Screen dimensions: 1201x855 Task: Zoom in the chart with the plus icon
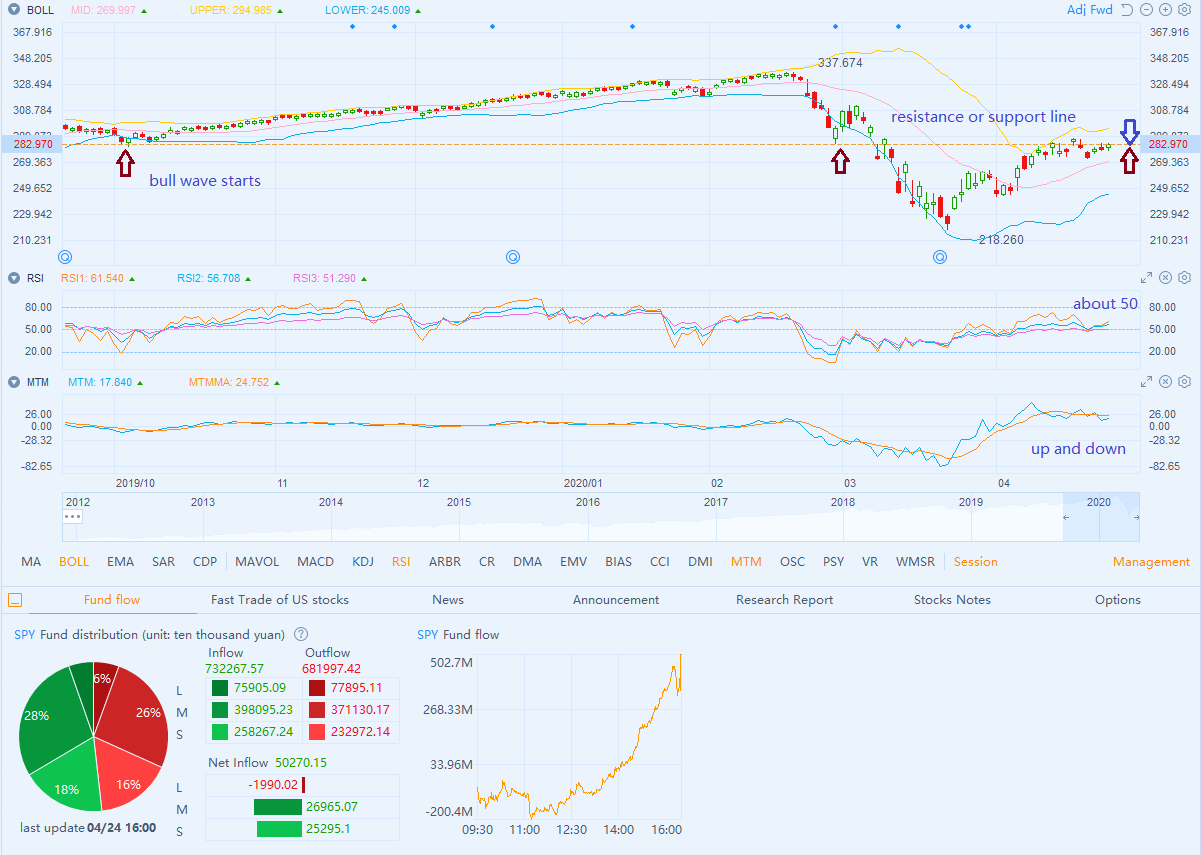pos(1165,10)
